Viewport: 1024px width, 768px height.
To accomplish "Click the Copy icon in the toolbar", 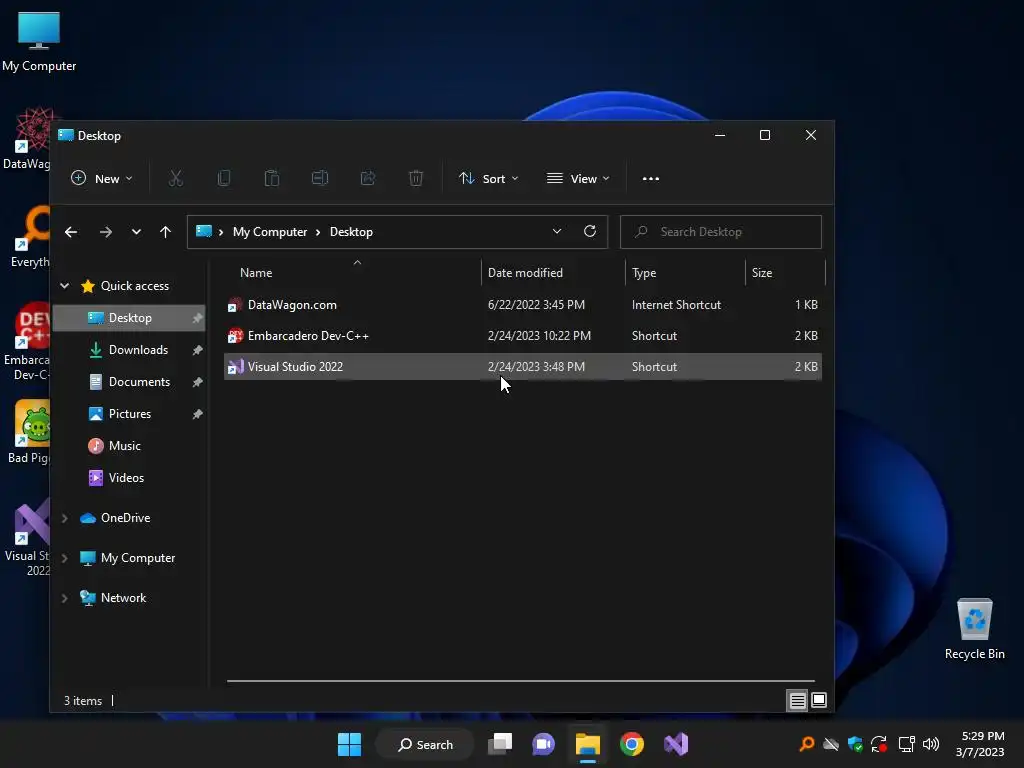I will pyautogui.click(x=224, y=178).
